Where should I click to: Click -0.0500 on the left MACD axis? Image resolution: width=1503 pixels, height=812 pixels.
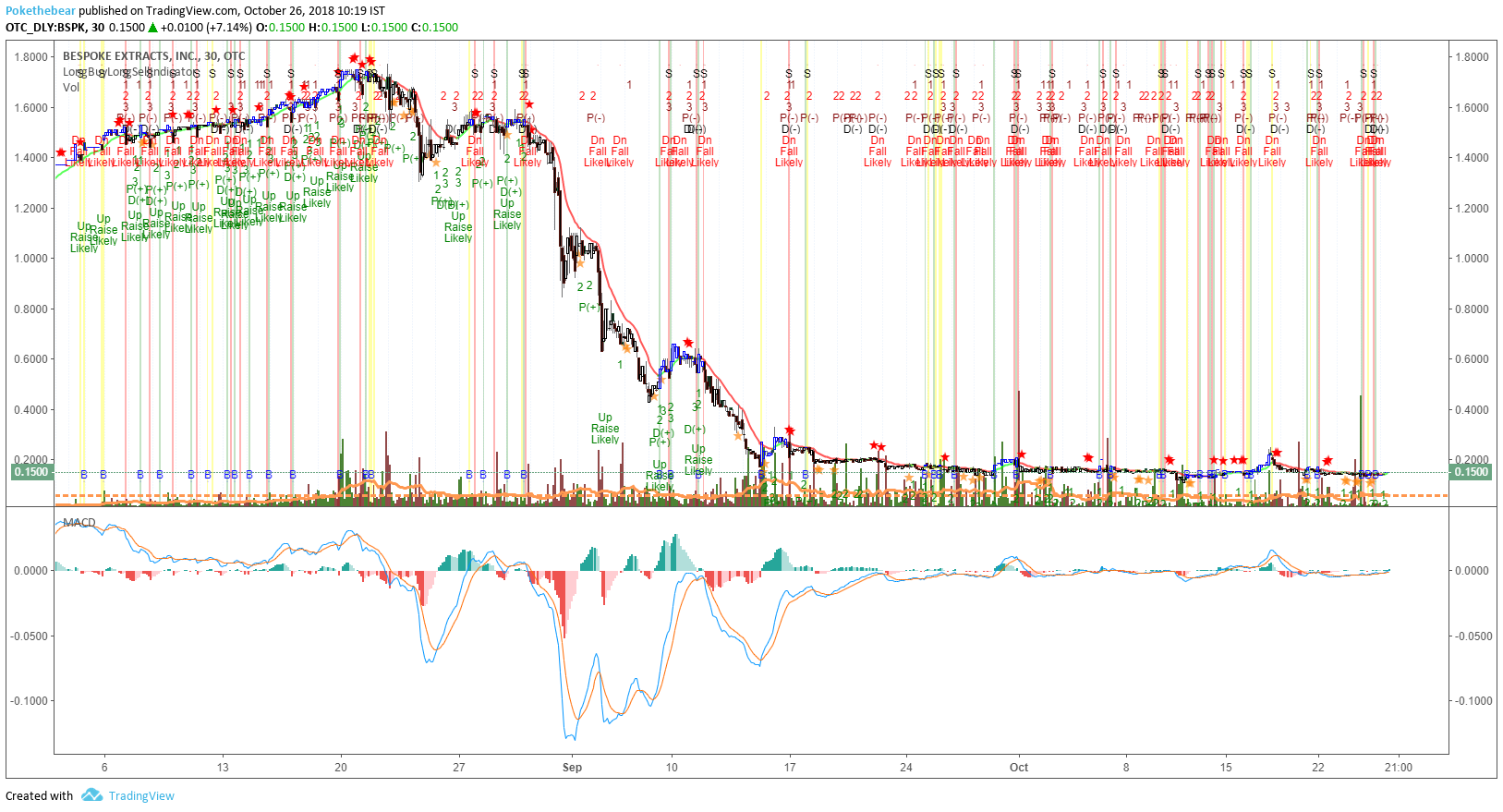click(x=29, y=636)
